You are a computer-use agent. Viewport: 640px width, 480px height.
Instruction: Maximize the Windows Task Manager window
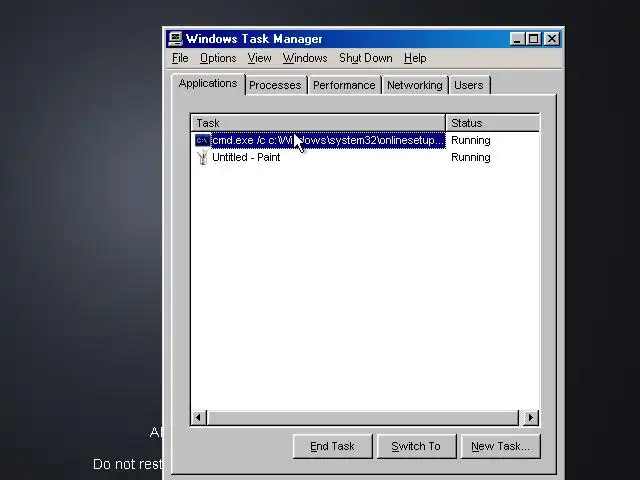pos(533,39)
